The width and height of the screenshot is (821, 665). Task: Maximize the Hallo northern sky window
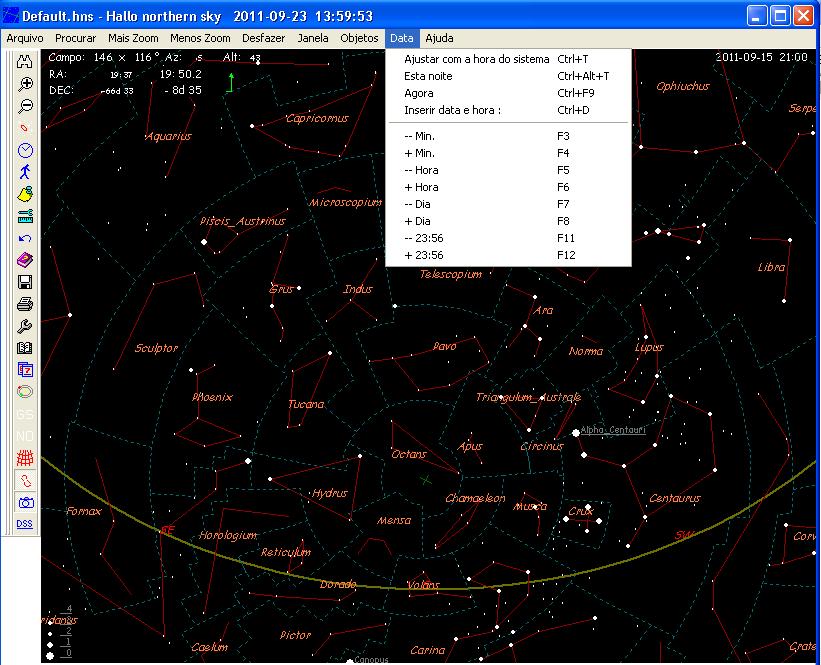780,16
